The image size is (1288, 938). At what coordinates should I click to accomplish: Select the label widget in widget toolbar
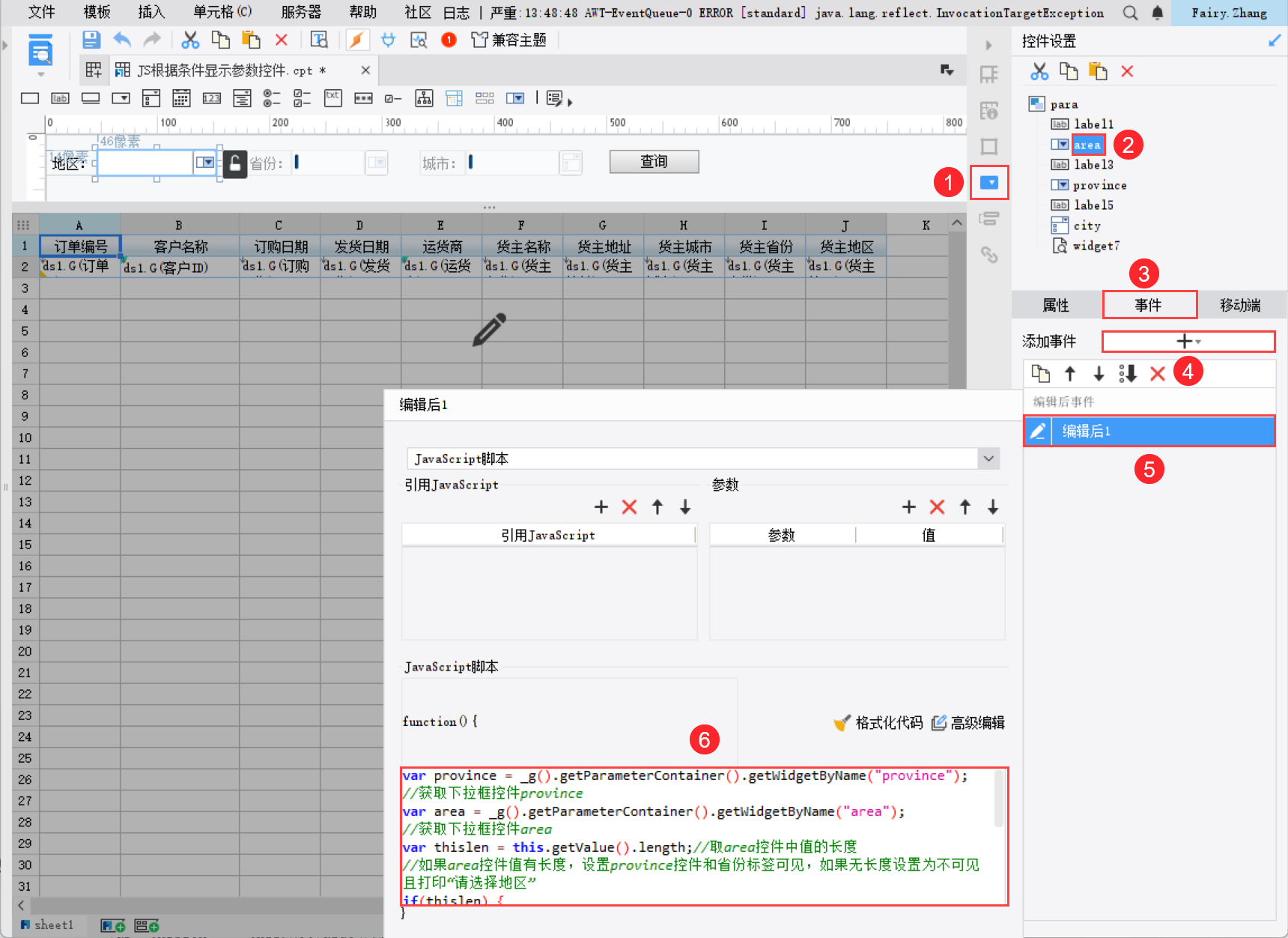coord(60,98)
